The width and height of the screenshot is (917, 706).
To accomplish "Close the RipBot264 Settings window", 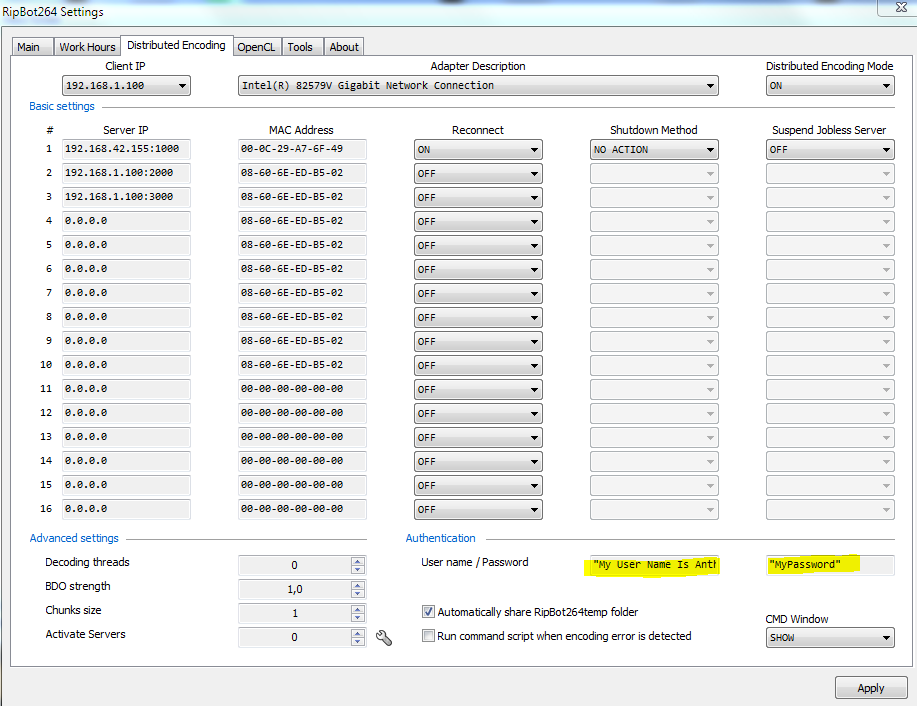I will 901,7.
